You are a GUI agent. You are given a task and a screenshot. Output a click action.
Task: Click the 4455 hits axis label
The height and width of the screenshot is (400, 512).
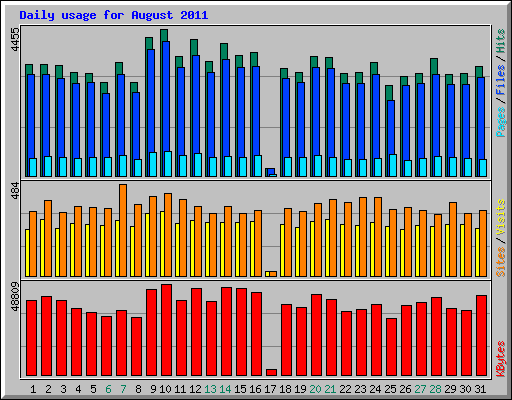[15, 40]
